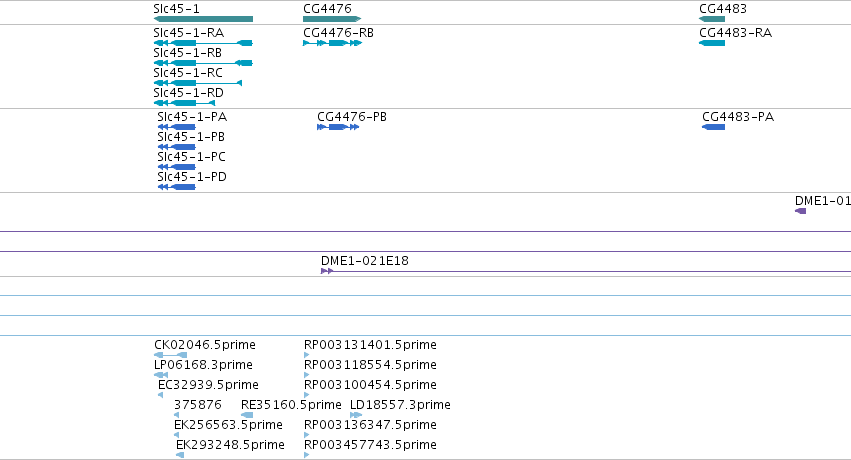Image resolution: width=851 pixels, height=460 pixels.
Task: Click the CG4483-RA transcript label
Action: tap(735, 33)
